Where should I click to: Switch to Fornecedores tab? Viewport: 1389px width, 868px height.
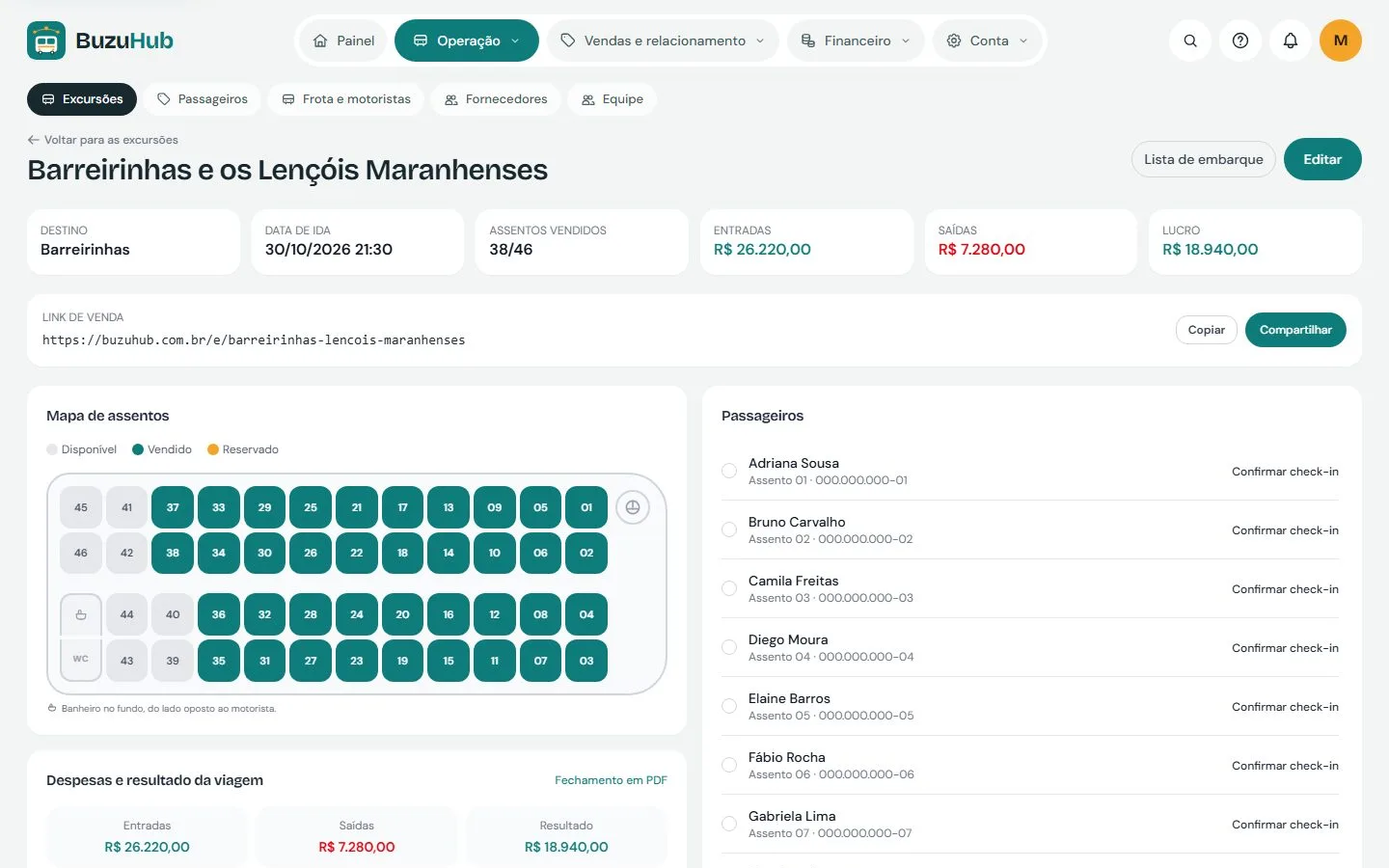(496, 99)
